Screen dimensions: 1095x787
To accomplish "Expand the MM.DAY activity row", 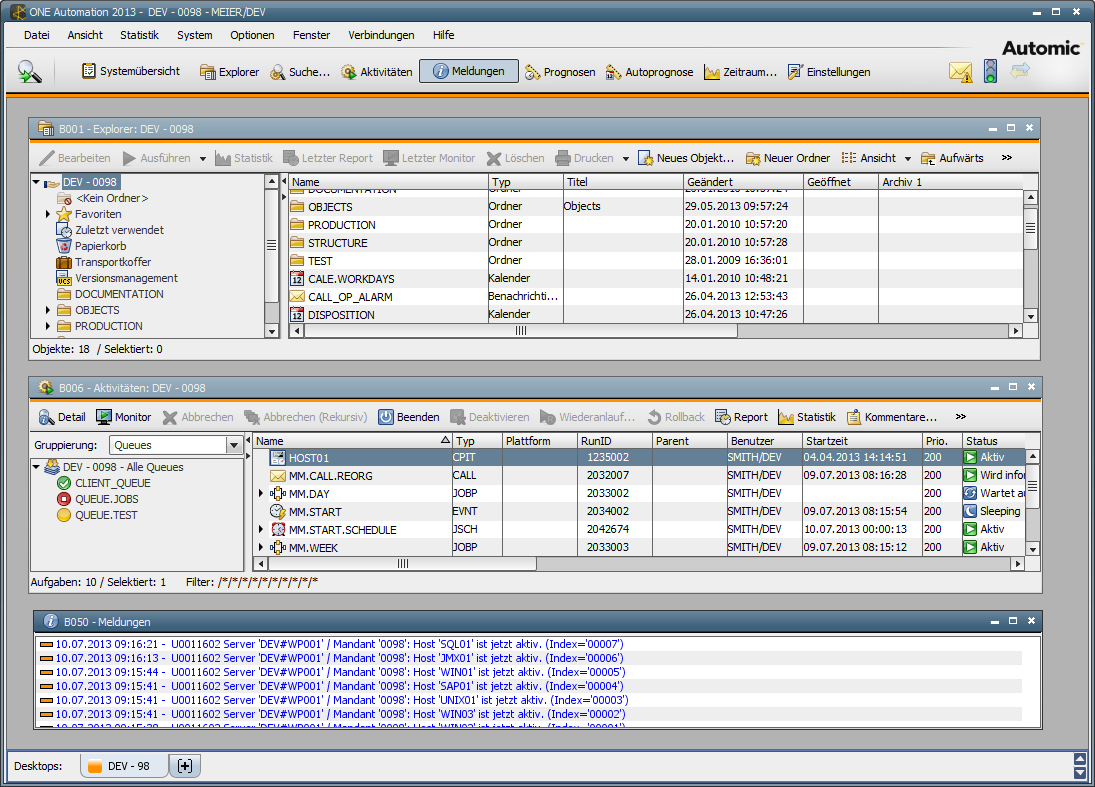I will [x=260, y=494].
